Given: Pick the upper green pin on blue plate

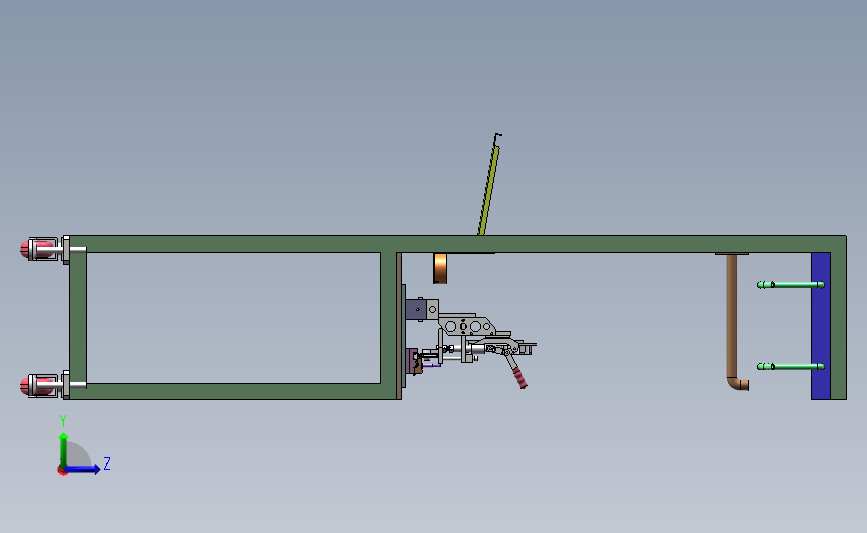Looking at the screenshot, I should [791, 285].
